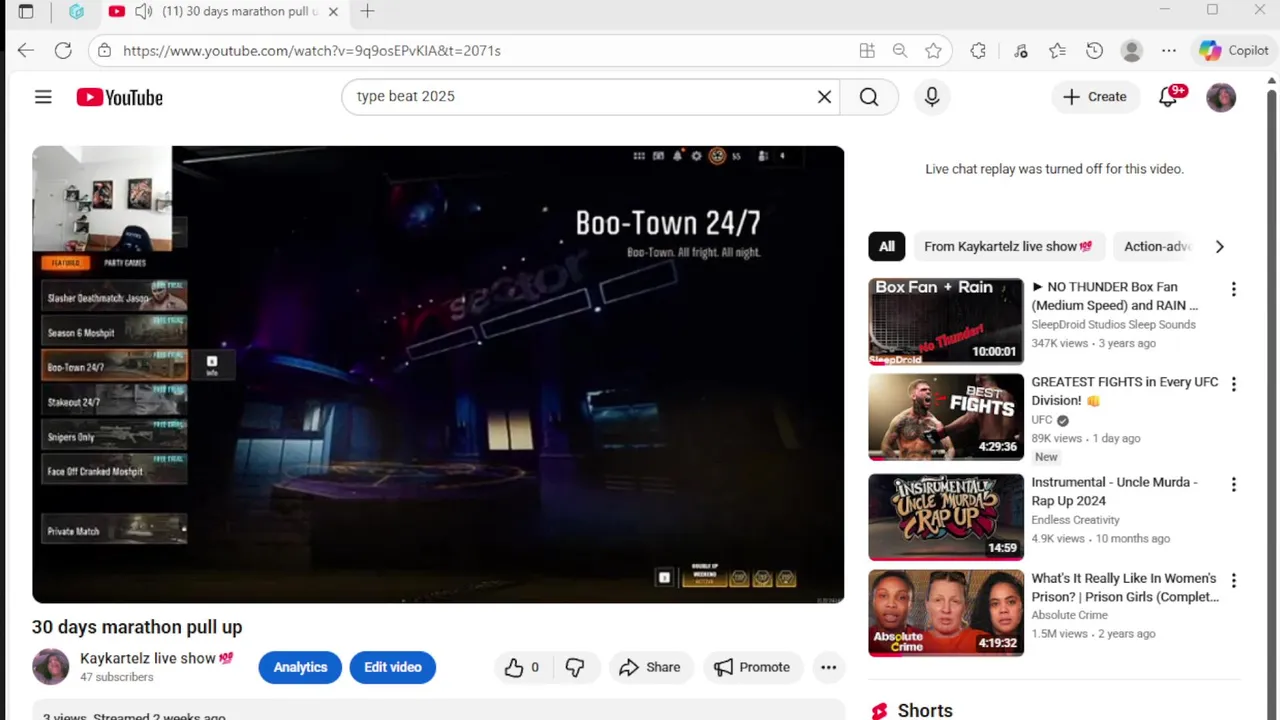
Task: Click the SleepDroid Studios Sleep Sounds channel
Action: pyautogui.click(x=1113, y=324)
